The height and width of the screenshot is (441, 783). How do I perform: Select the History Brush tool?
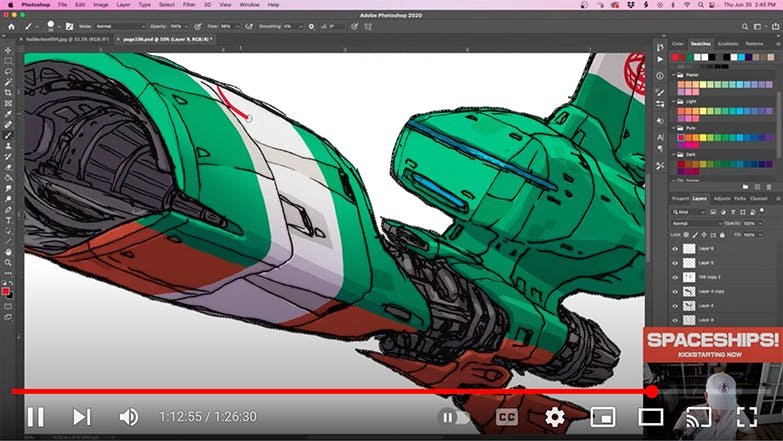tap(8, 156)
